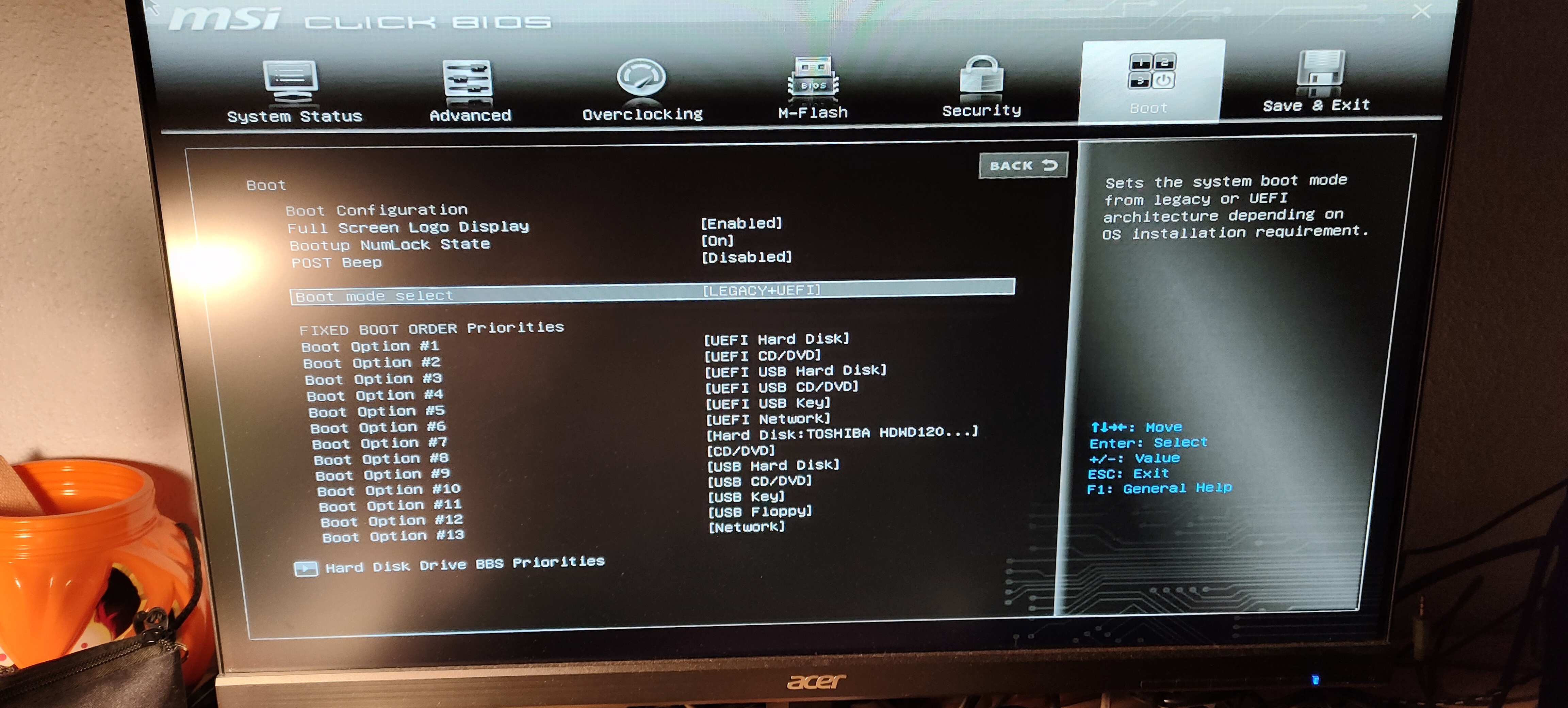Toggle Full Screen Logo Display [Enabled] value
The image size is (1568, 708).
[x=741, y=223]
